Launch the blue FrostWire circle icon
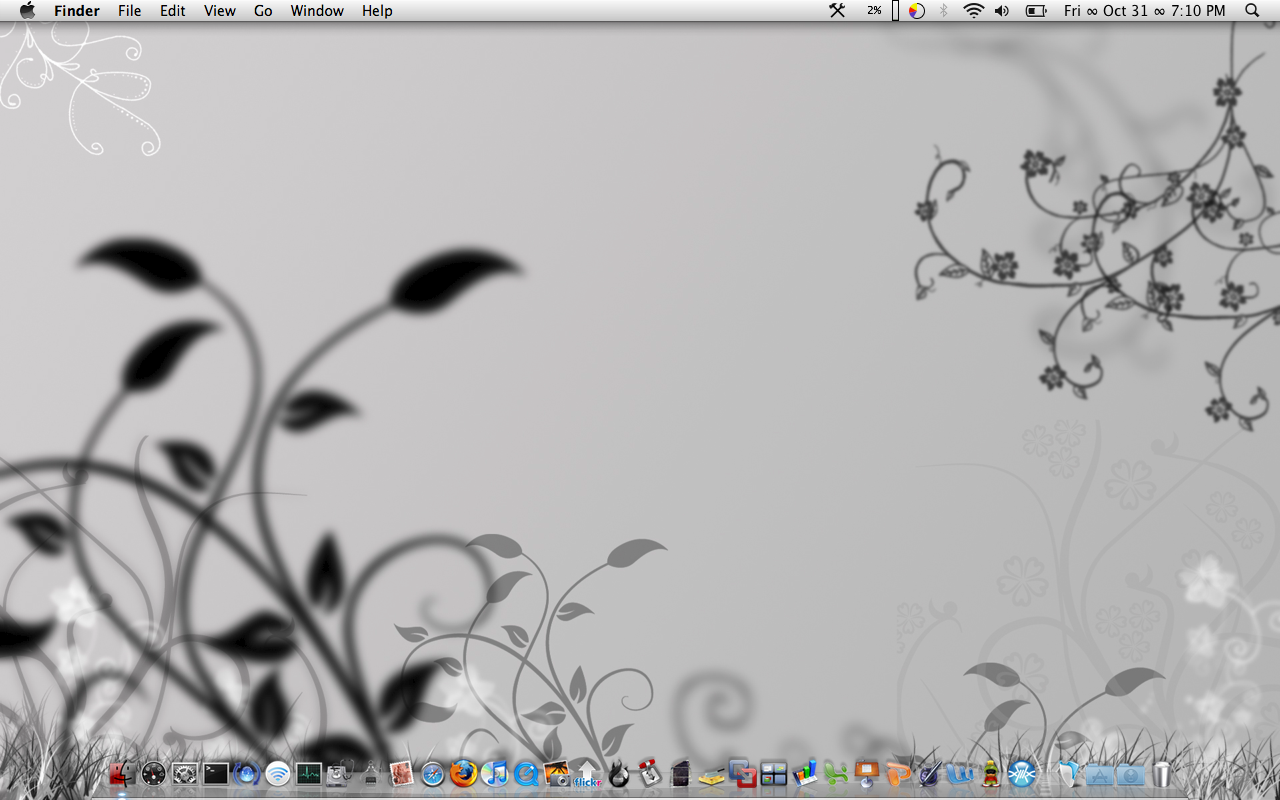1280x800 pixels. click(x=1022, y=773)
